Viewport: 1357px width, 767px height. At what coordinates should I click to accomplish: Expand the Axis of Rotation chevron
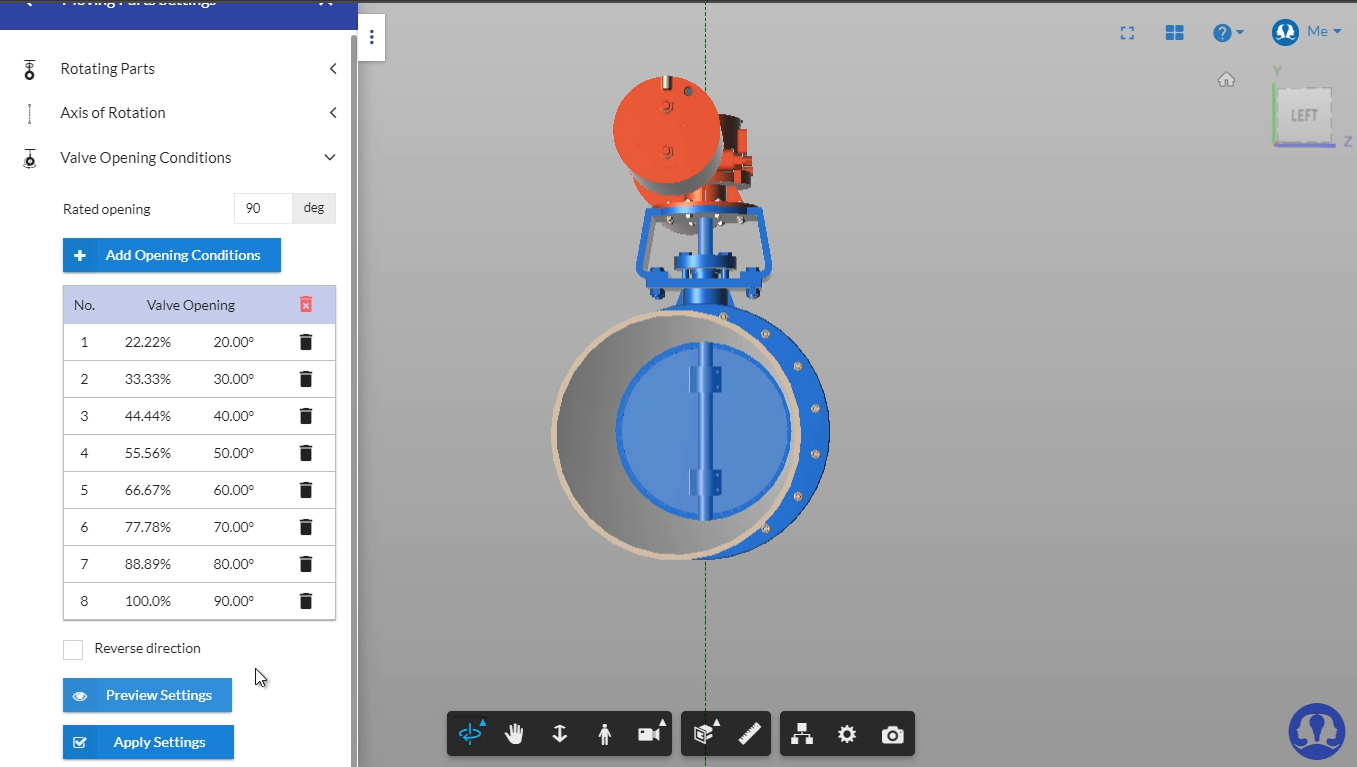(332, 113)
